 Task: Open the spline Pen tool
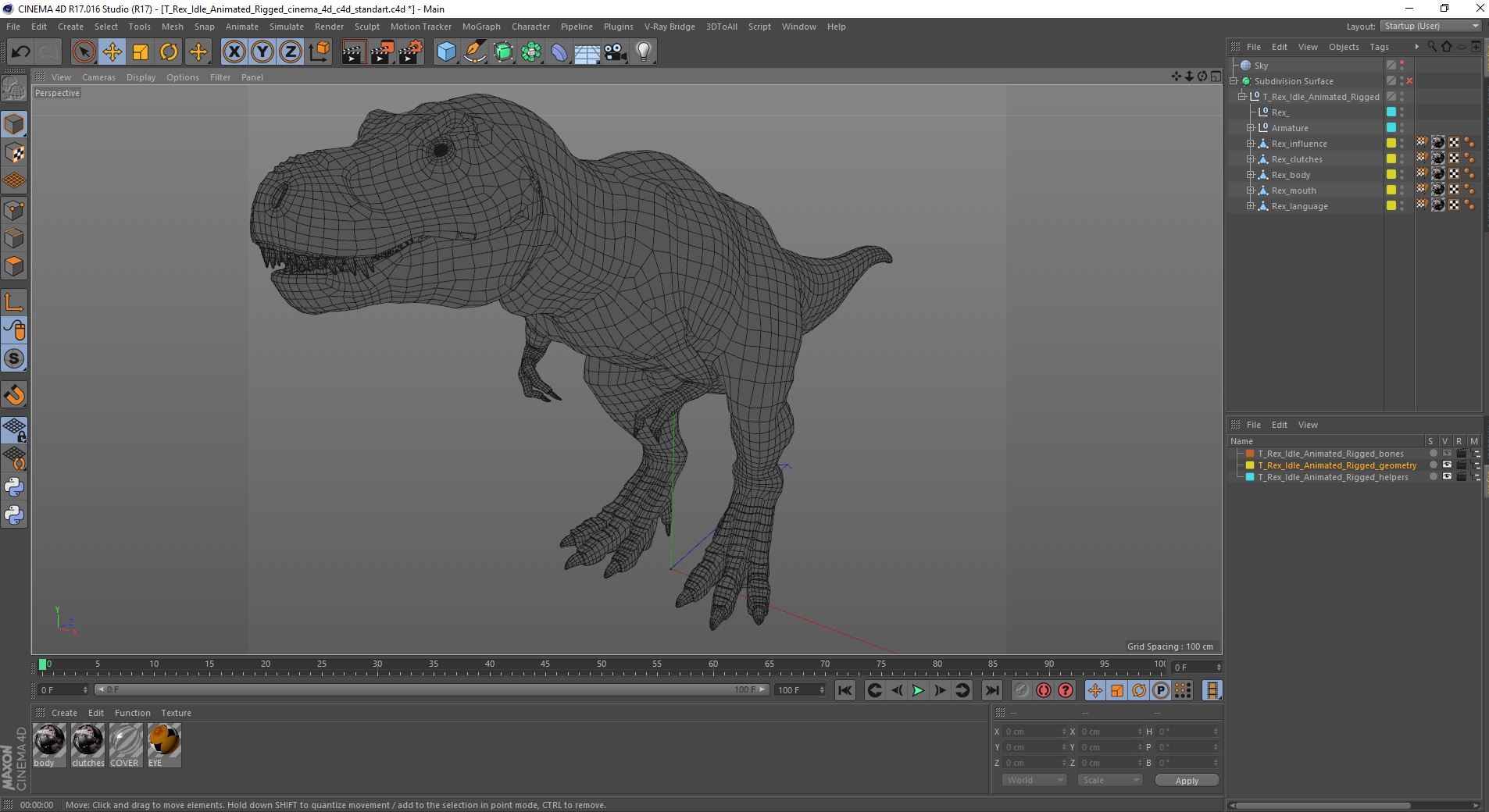click(x=474, y=52)
